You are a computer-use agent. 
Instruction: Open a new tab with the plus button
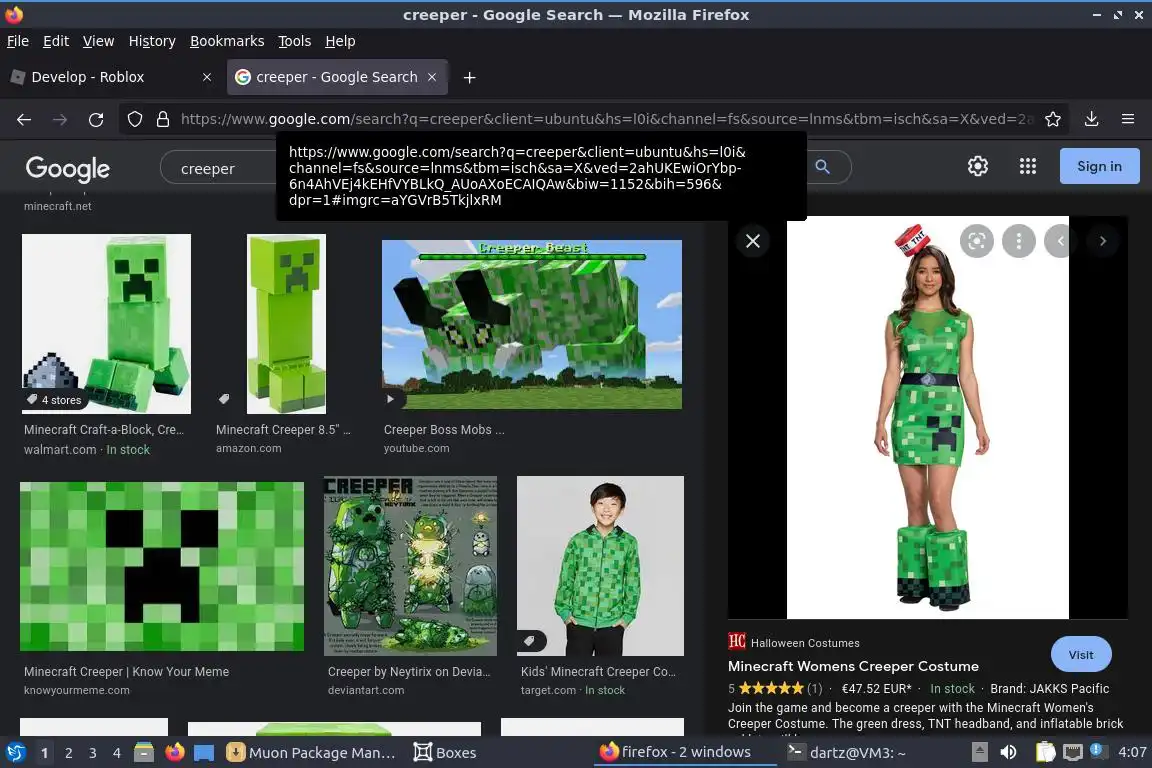[469, 77]
